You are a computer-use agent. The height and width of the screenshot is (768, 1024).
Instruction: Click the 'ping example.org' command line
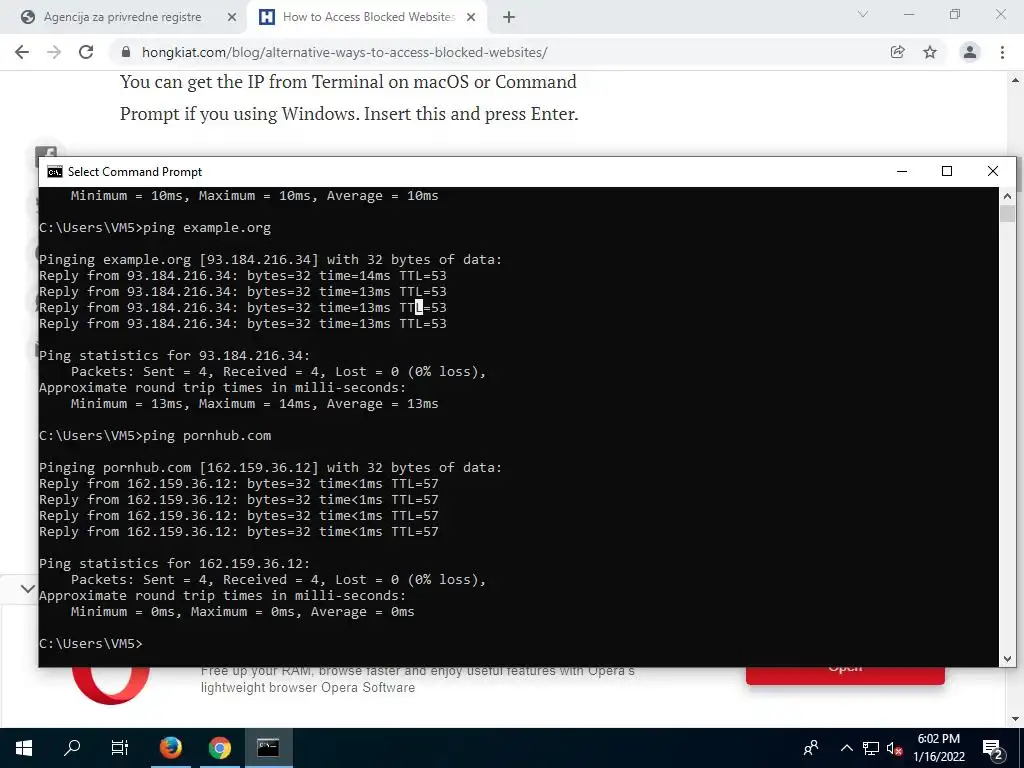(155, 228)
